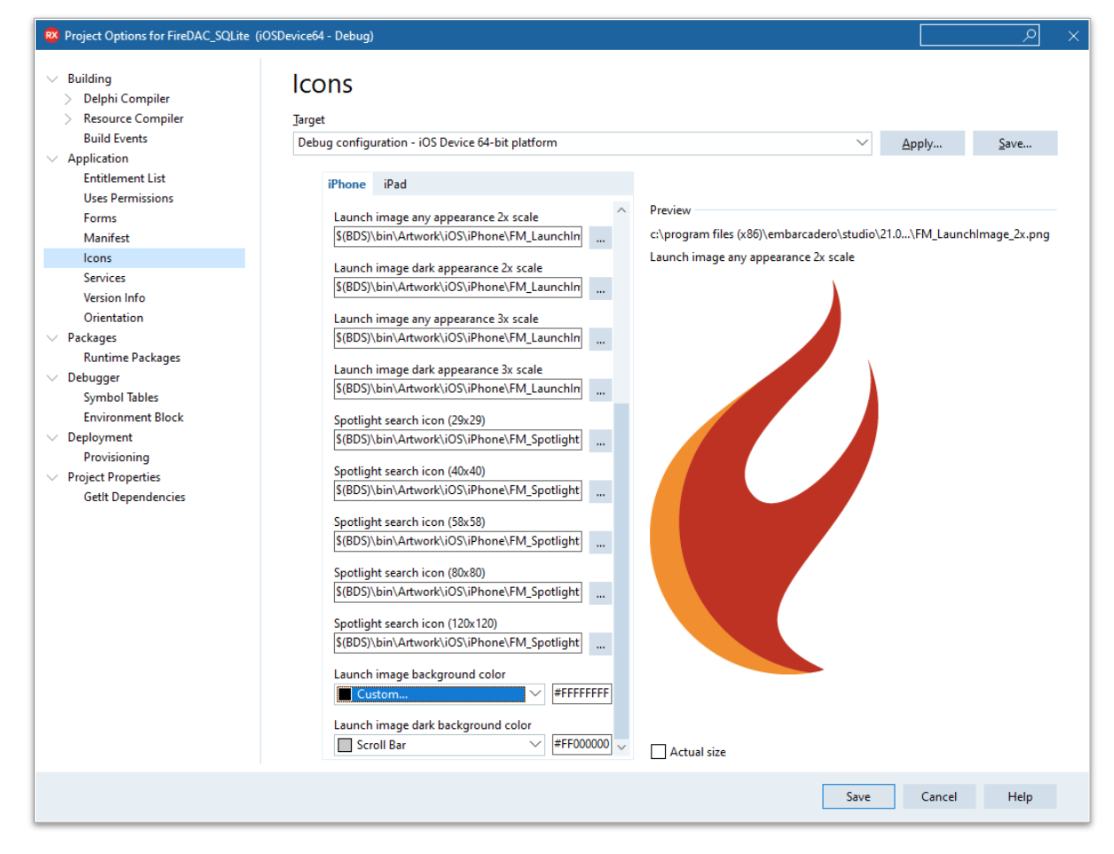The width and height of the screenshot is (1114, 854).
Task: Open the Services options page
Action: [104, 278]
